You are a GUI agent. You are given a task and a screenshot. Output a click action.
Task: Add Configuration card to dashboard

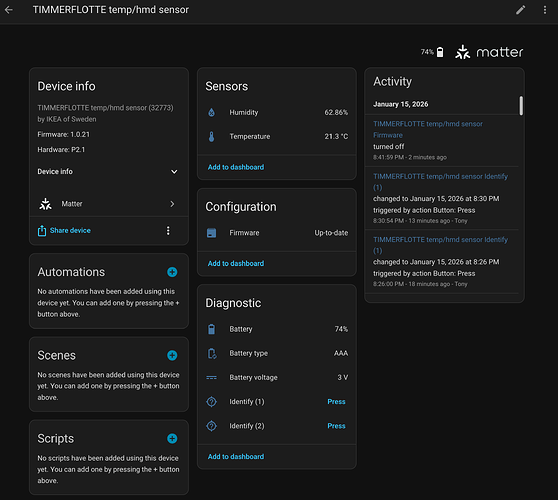[x=236, y=264]
